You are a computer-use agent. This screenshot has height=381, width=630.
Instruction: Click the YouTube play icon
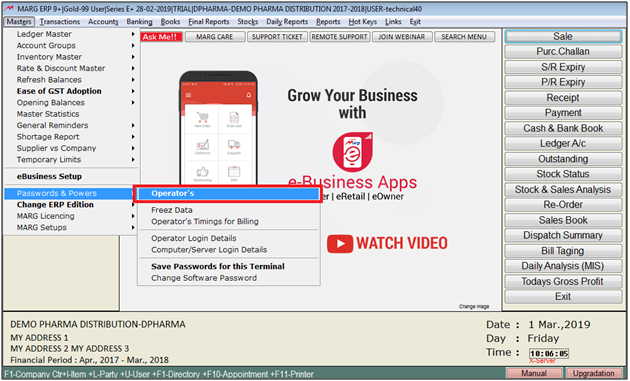coord(340,244)
